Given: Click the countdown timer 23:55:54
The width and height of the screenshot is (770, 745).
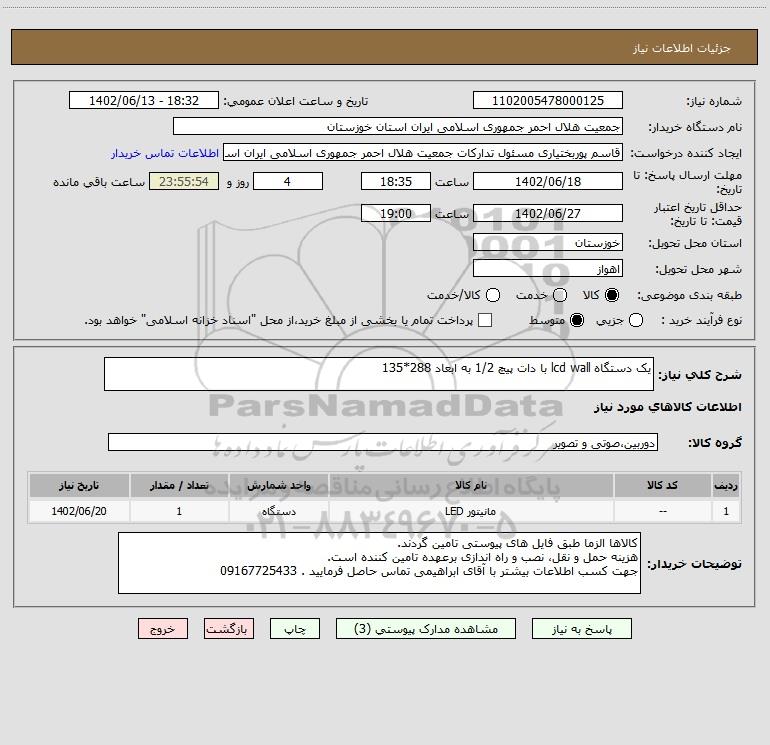Looking at the screenshot, I should coord(184,181).
